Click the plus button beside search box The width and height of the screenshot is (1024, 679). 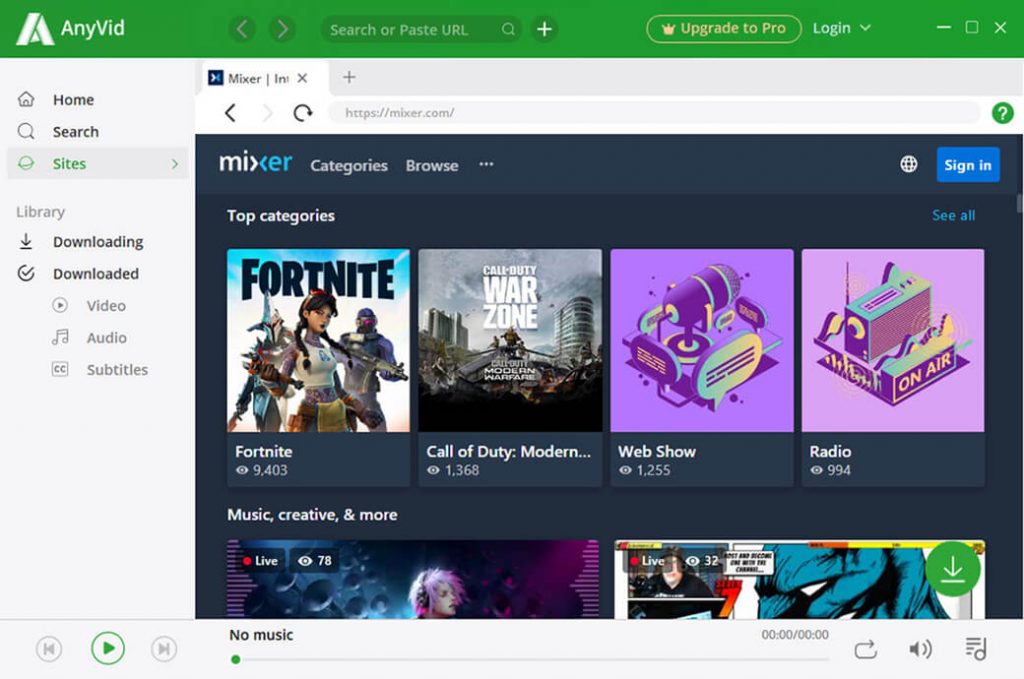click(x=544, y=29)
